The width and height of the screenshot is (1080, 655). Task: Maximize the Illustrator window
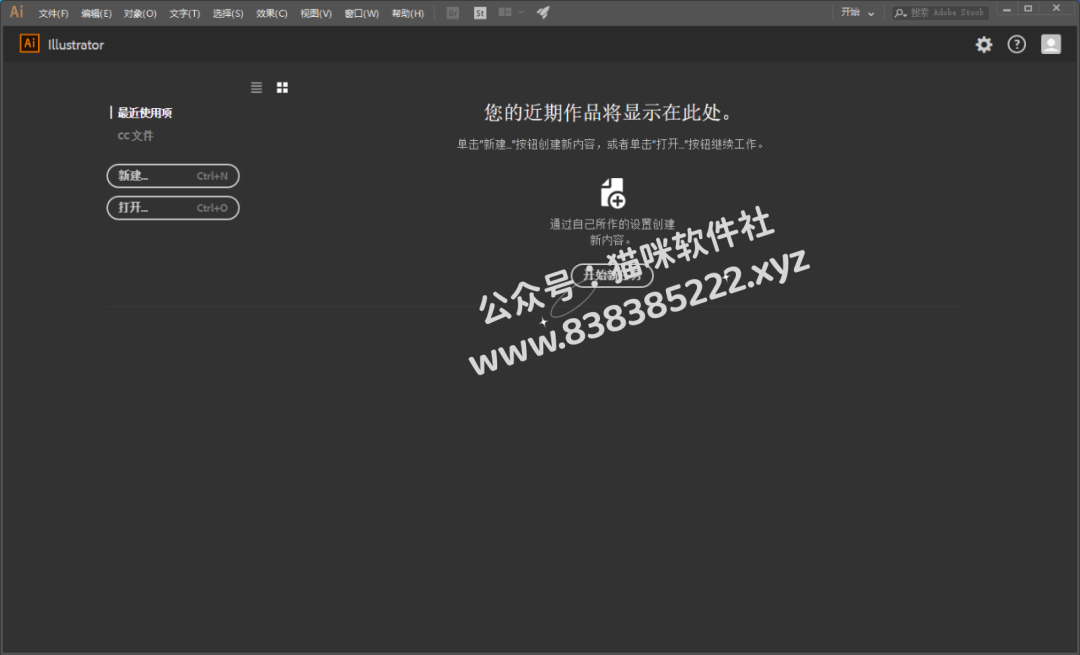1028,9
